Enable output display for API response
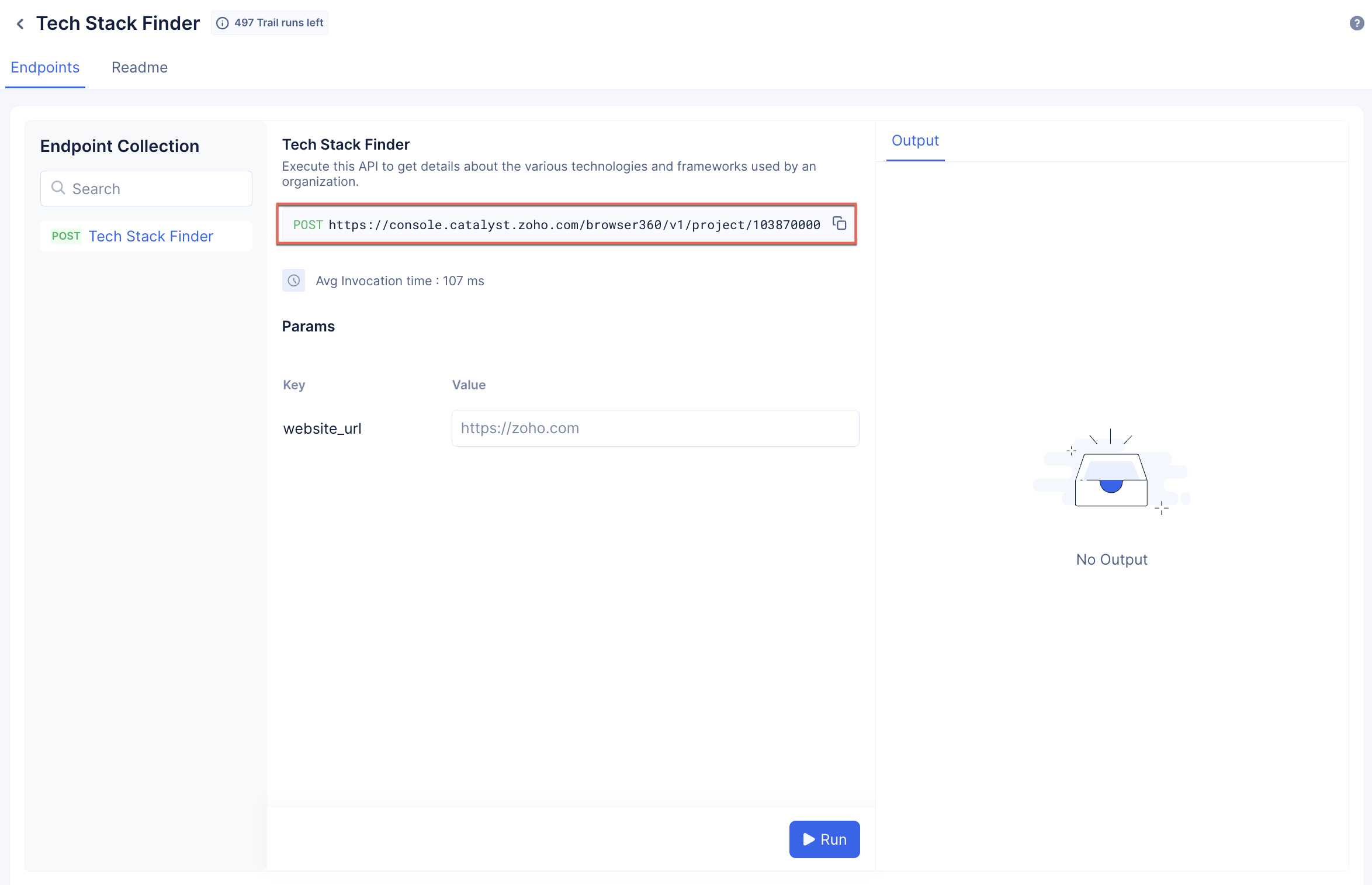This screenshot has width=1372, height=885. point(914,140)
